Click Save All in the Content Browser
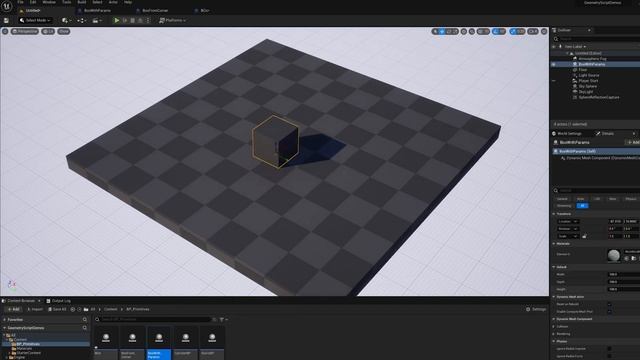The image size is (640, 360). [x=57, y=309]
